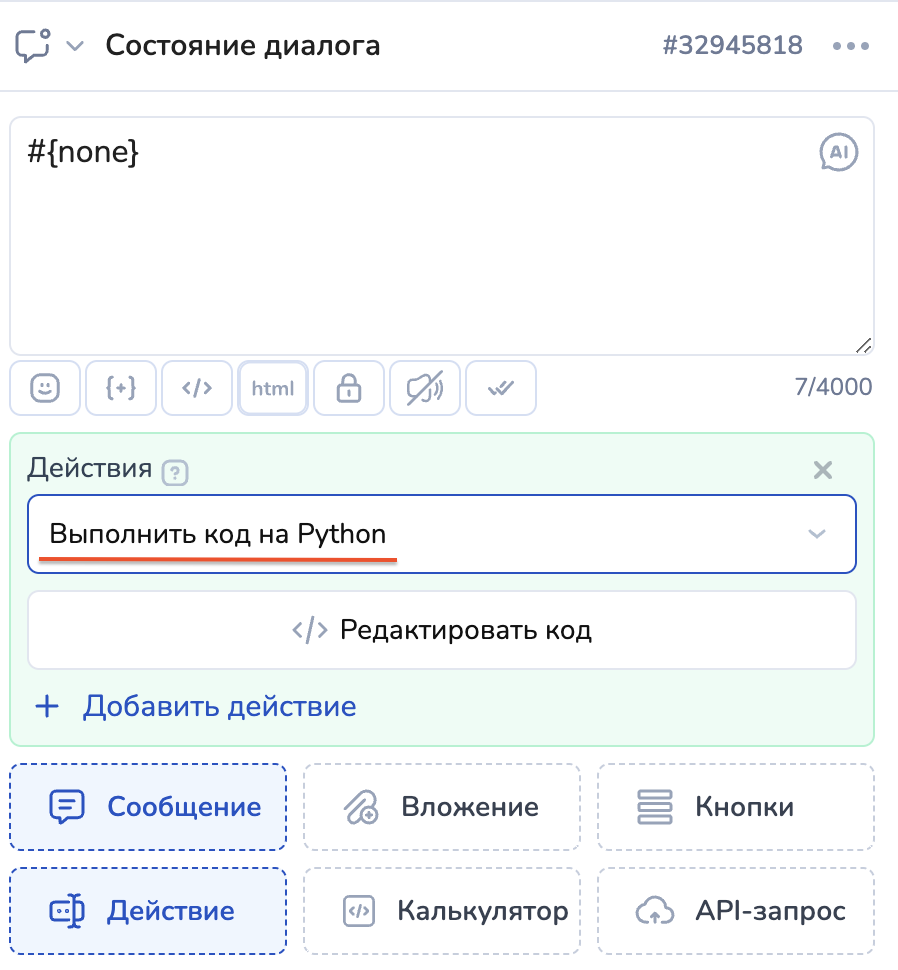Remove the Действия block with the X
This screenshot has width=898, height=970.
point(822,470)
